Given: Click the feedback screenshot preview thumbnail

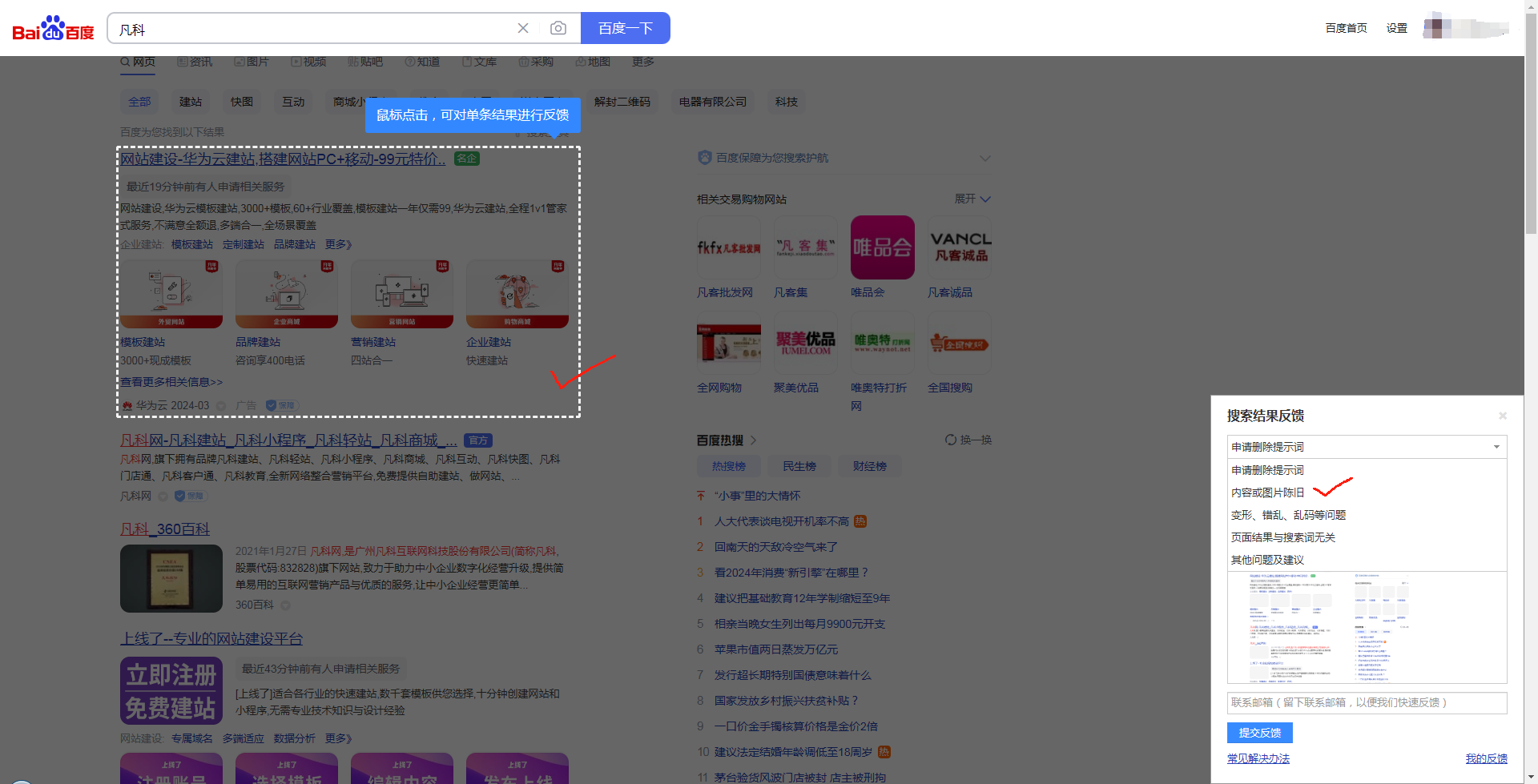Looking at the screenshot, I should coord(1367,627).
